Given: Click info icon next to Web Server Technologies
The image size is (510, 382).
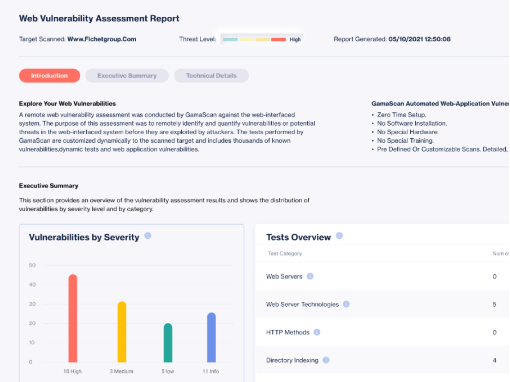Looking at the screenshot, I should [346, 304].
